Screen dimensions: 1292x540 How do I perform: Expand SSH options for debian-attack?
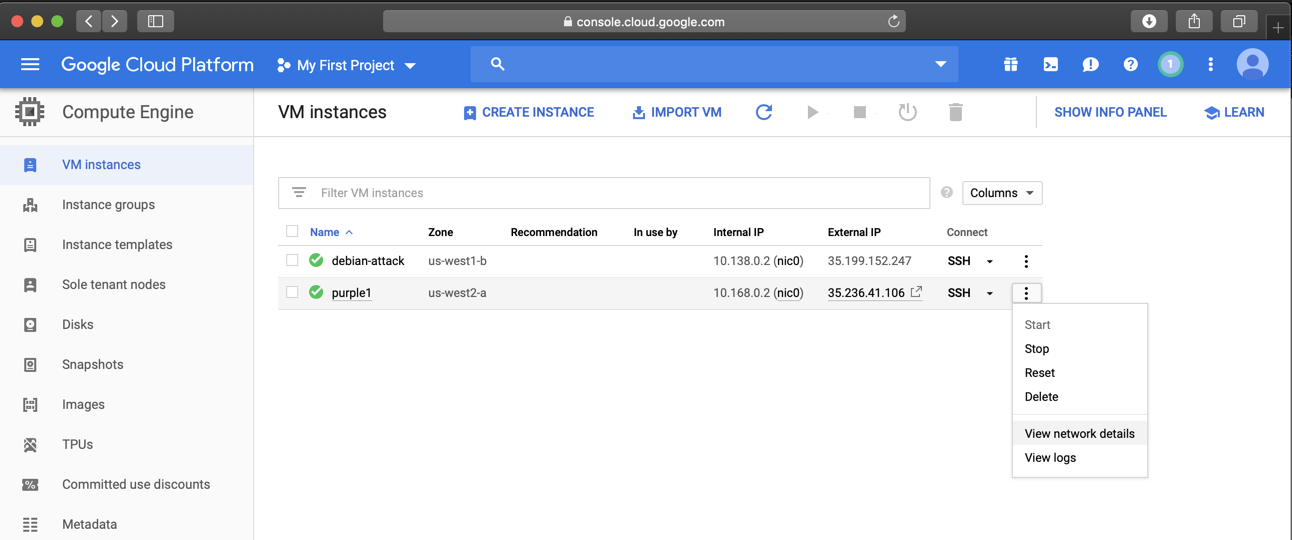(x=990, y=261)
